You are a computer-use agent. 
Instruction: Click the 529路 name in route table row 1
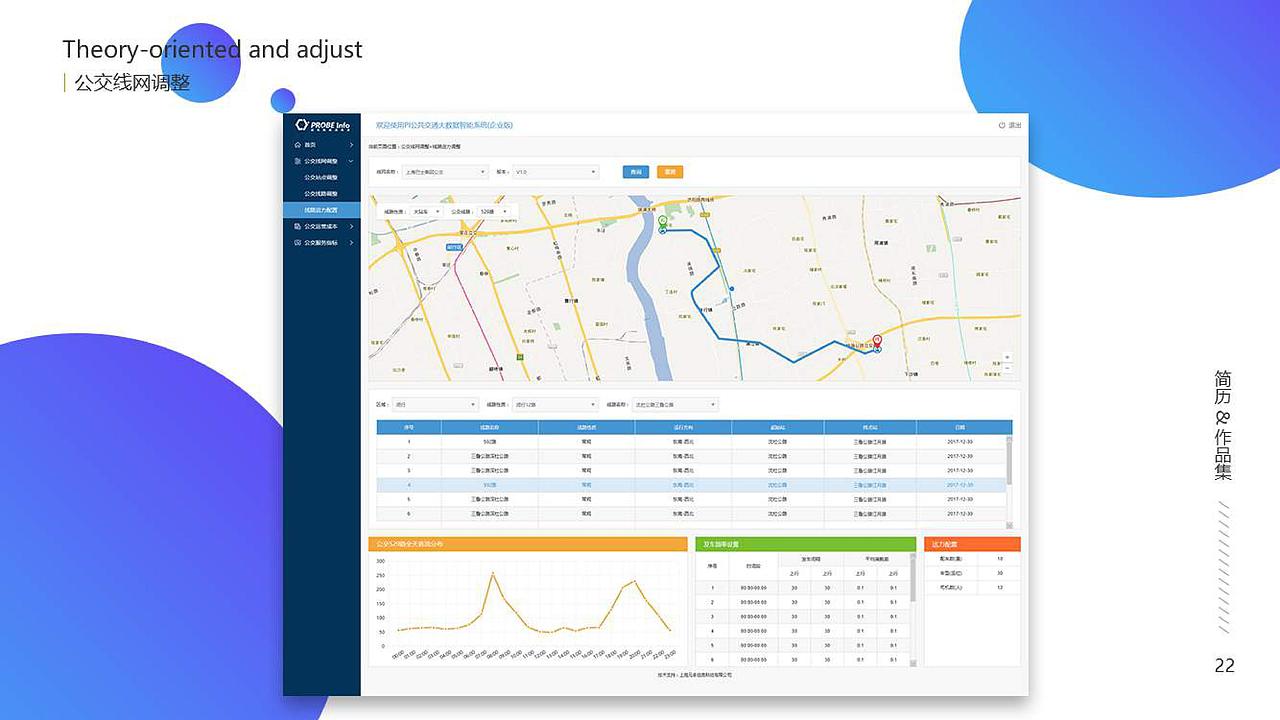pyautogui.click(x=489, y=441)
